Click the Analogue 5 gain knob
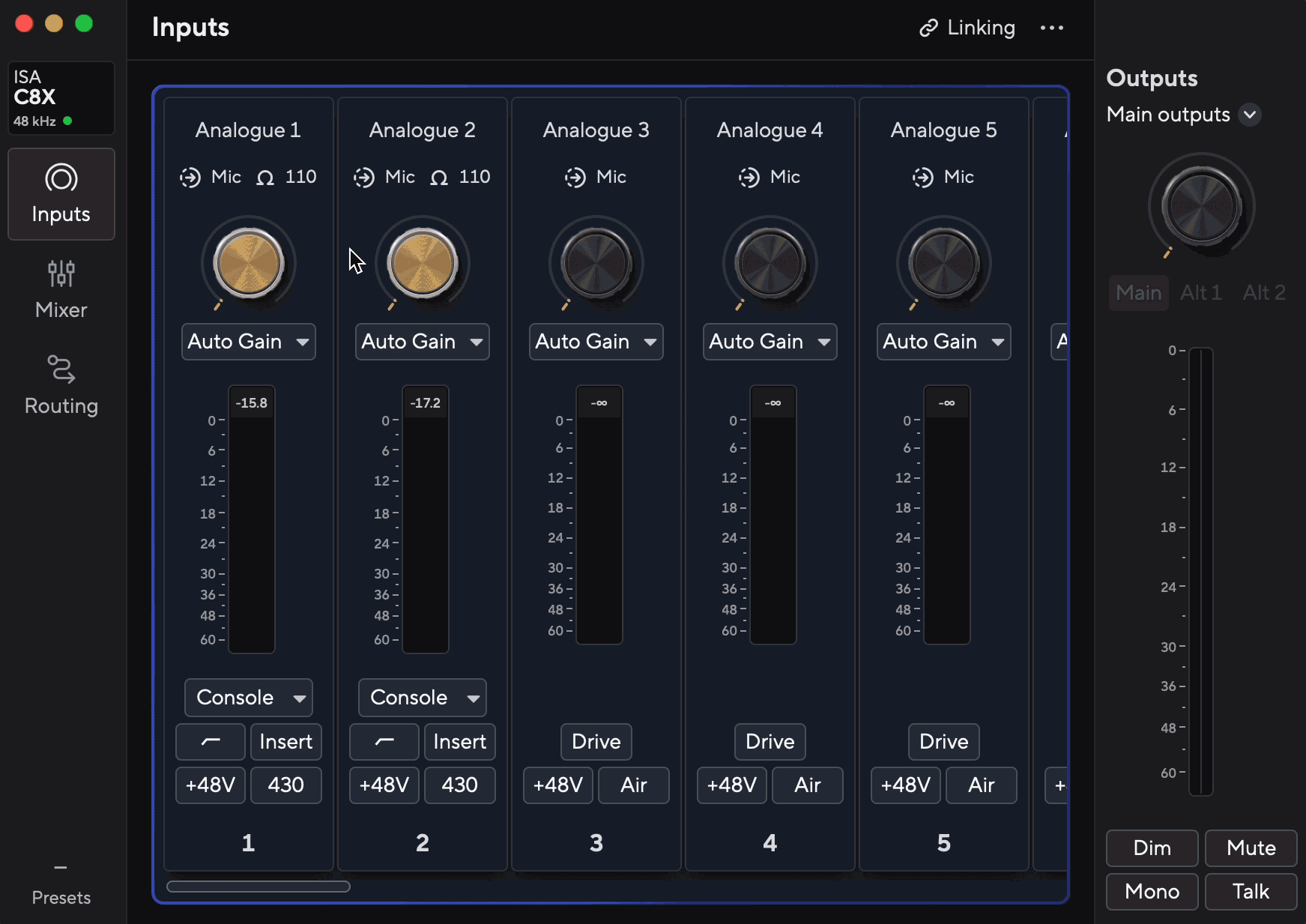 (944, 264)
